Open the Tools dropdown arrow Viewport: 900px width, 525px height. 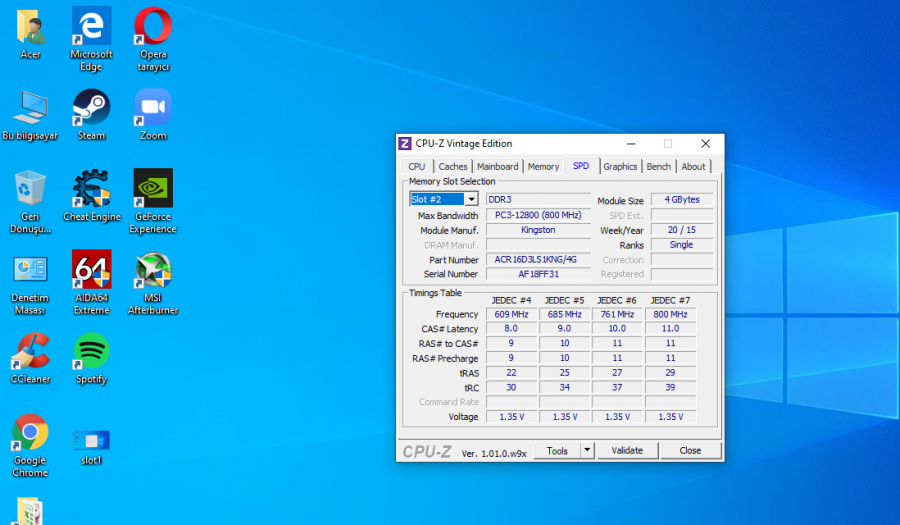(x=587, y=450)
